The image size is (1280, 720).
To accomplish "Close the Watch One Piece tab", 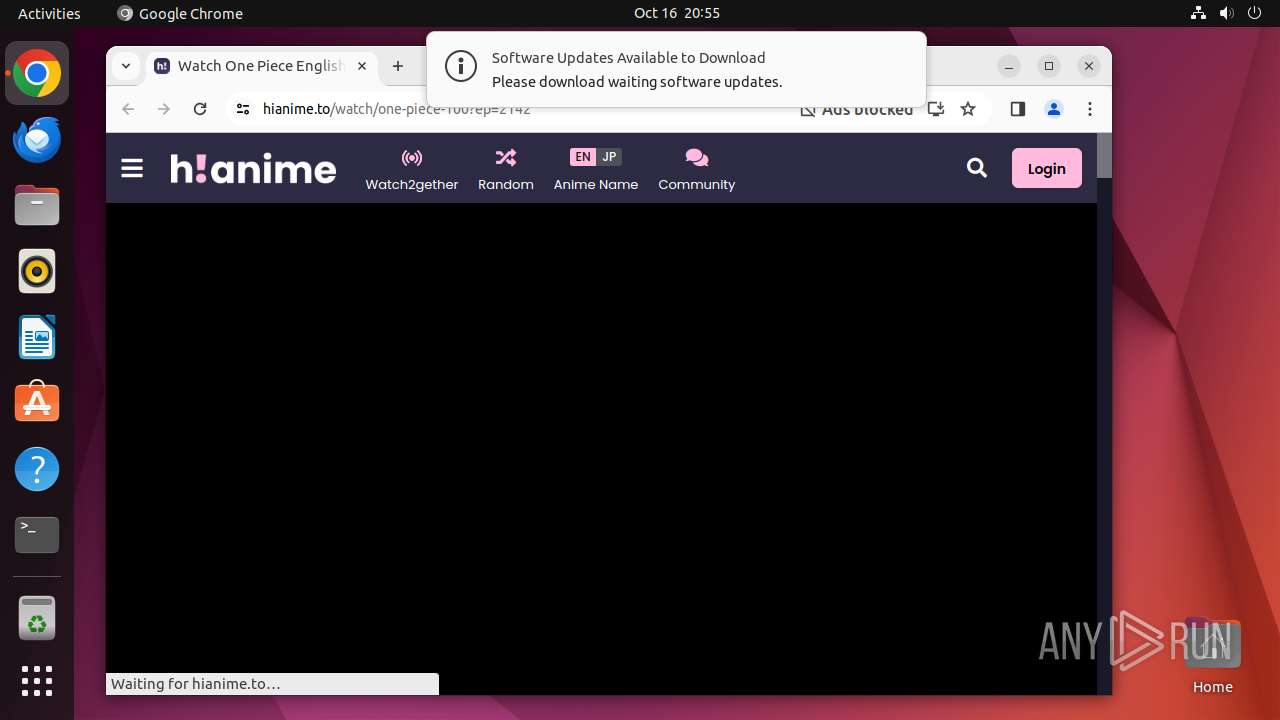I will tap(362, 66).
